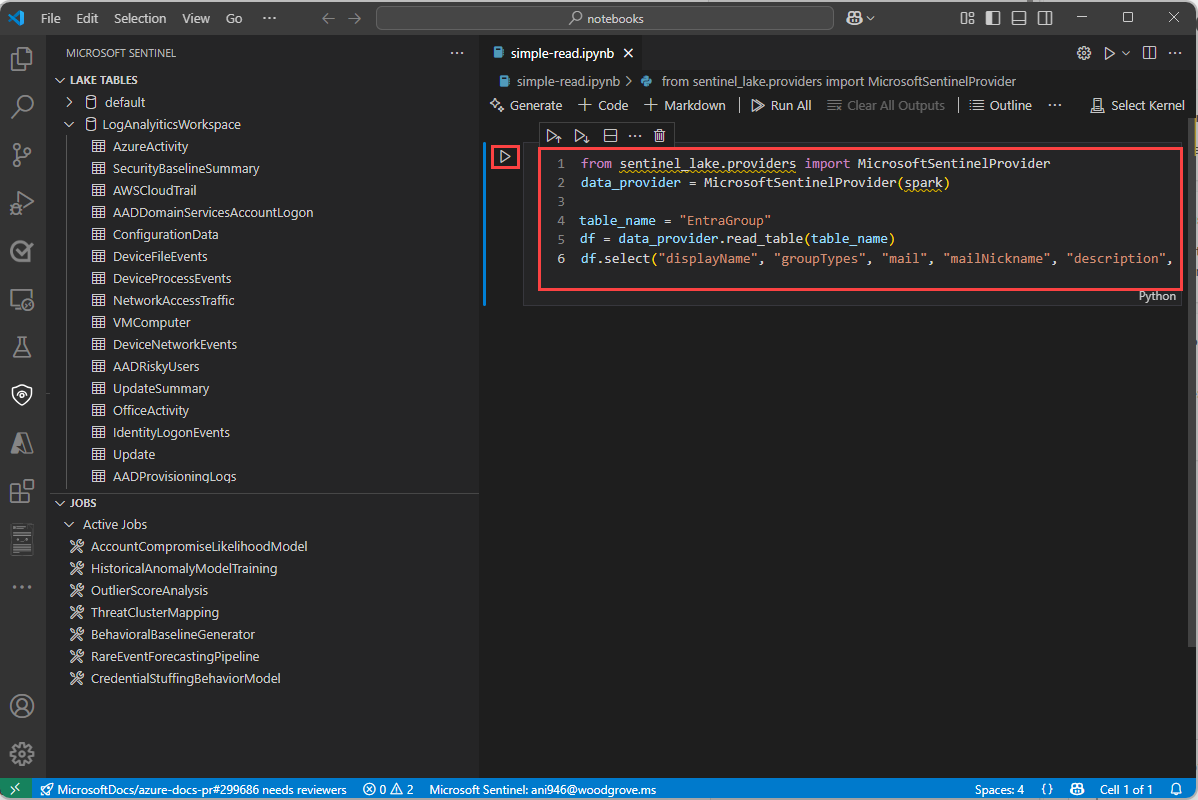Open the Manage gear icon in activity bar

click(x=22, y=754)
